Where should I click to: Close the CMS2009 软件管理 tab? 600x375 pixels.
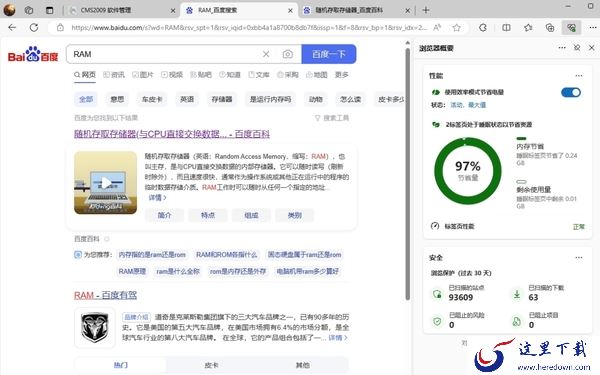[x=173, y=11]
